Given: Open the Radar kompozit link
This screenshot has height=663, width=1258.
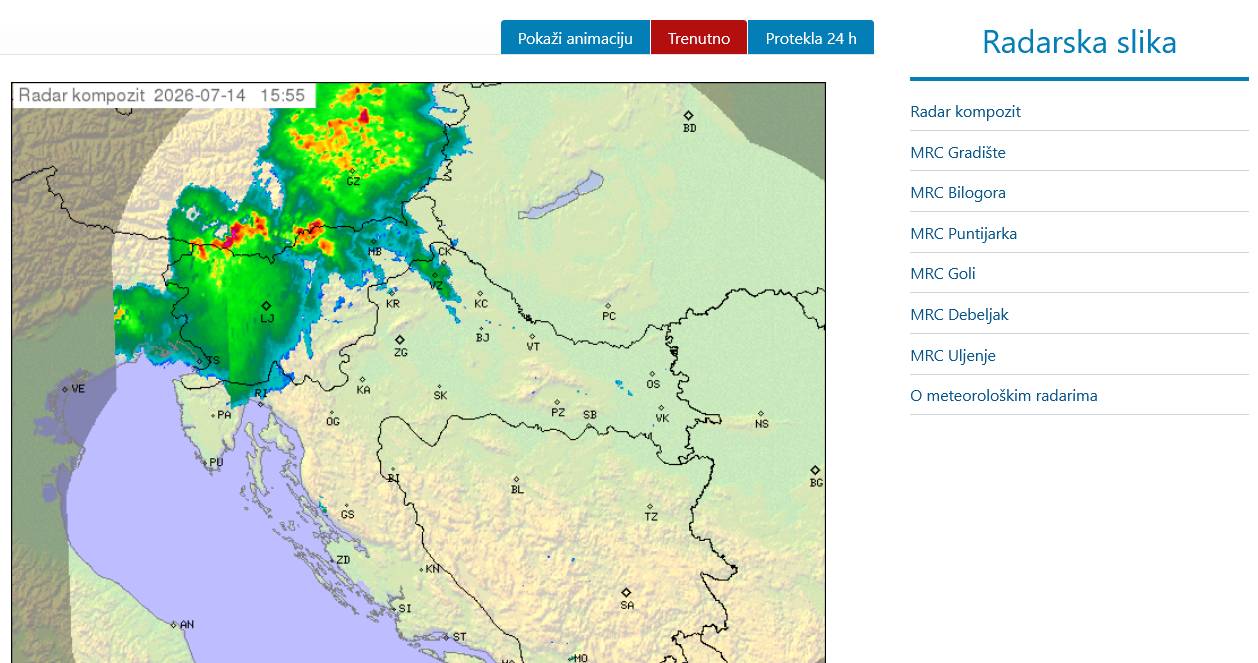Looking at the screenshot, I should [965, 111].
